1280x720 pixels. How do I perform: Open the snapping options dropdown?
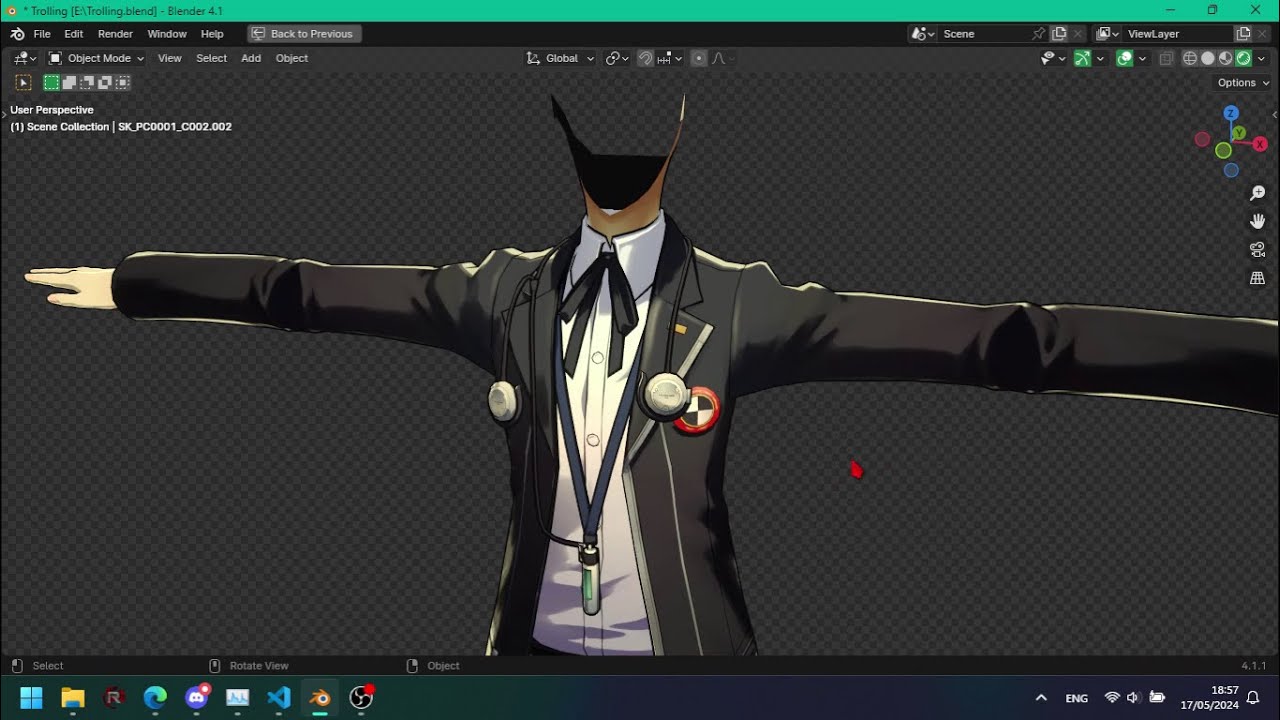(670, 58)
